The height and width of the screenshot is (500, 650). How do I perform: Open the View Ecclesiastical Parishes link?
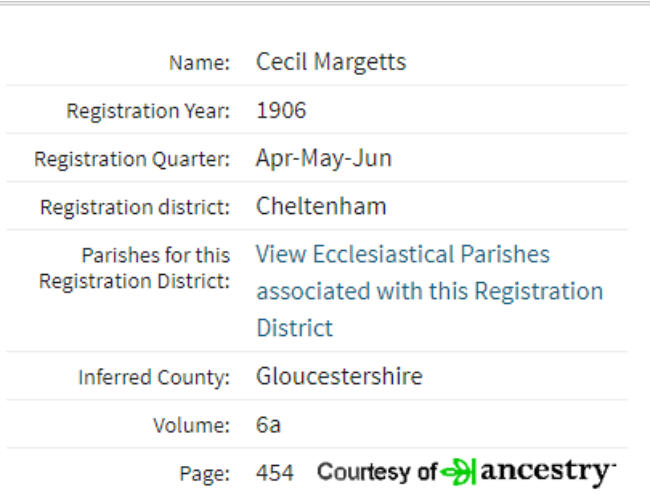429,291
